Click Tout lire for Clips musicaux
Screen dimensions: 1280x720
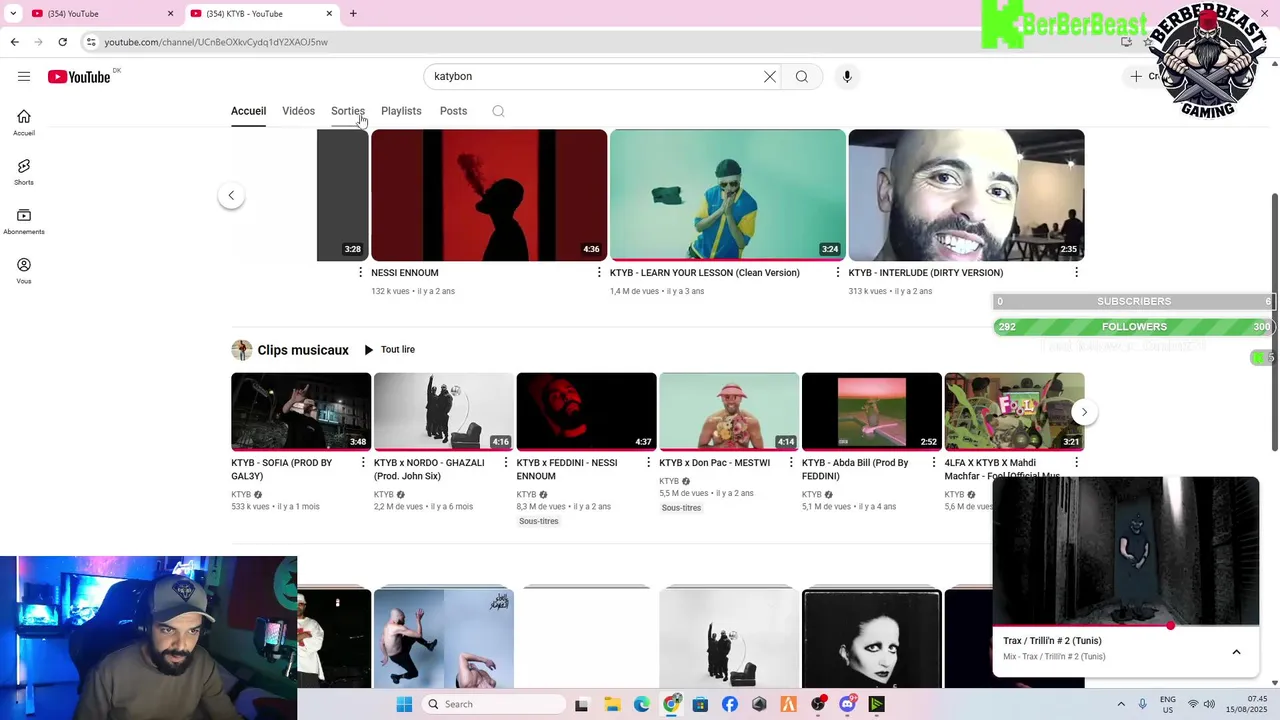[389, 350]
